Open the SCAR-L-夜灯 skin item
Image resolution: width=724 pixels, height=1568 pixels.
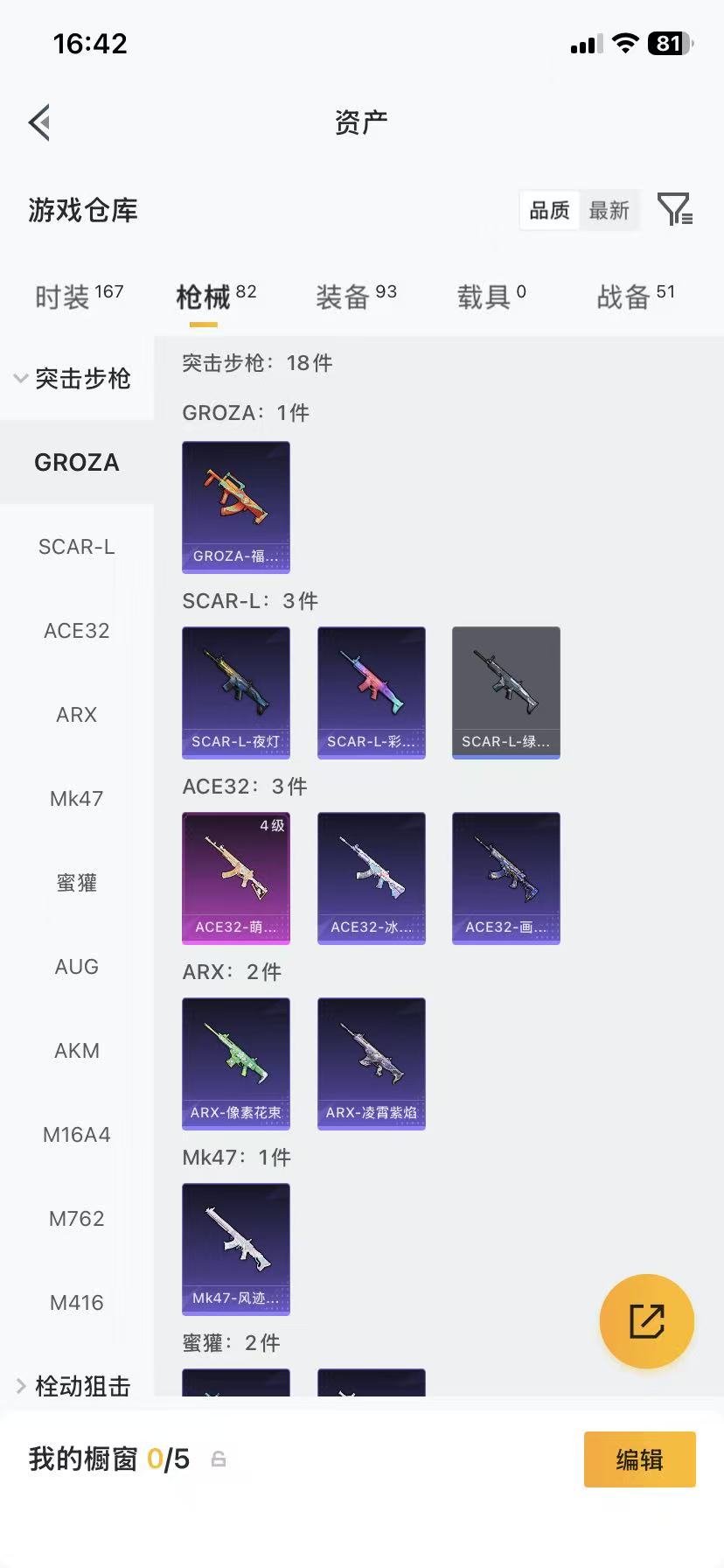tap(236, 693)
